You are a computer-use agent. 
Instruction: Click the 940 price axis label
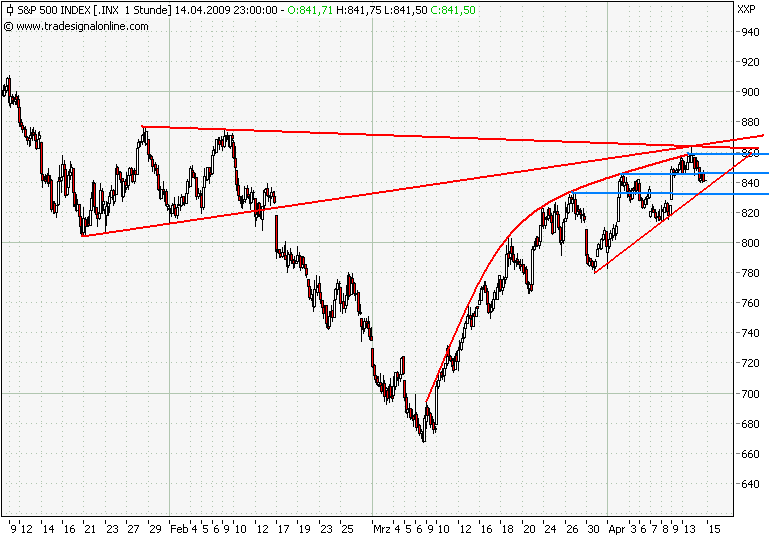point(750,32)
